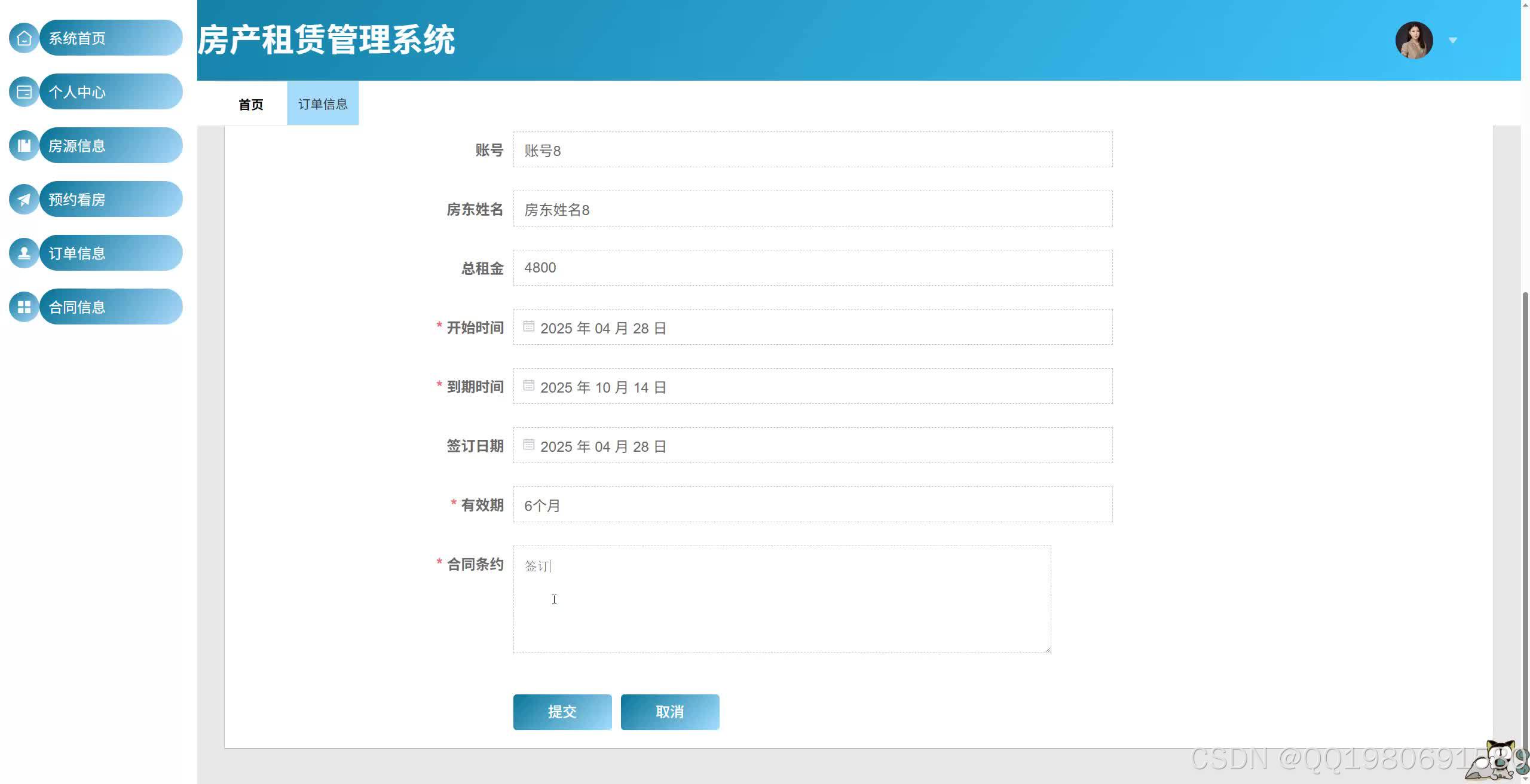Open the 开始时间 calendar icon
The height and width of the screenshot is (784, 1530).
[x=528, y=326]
